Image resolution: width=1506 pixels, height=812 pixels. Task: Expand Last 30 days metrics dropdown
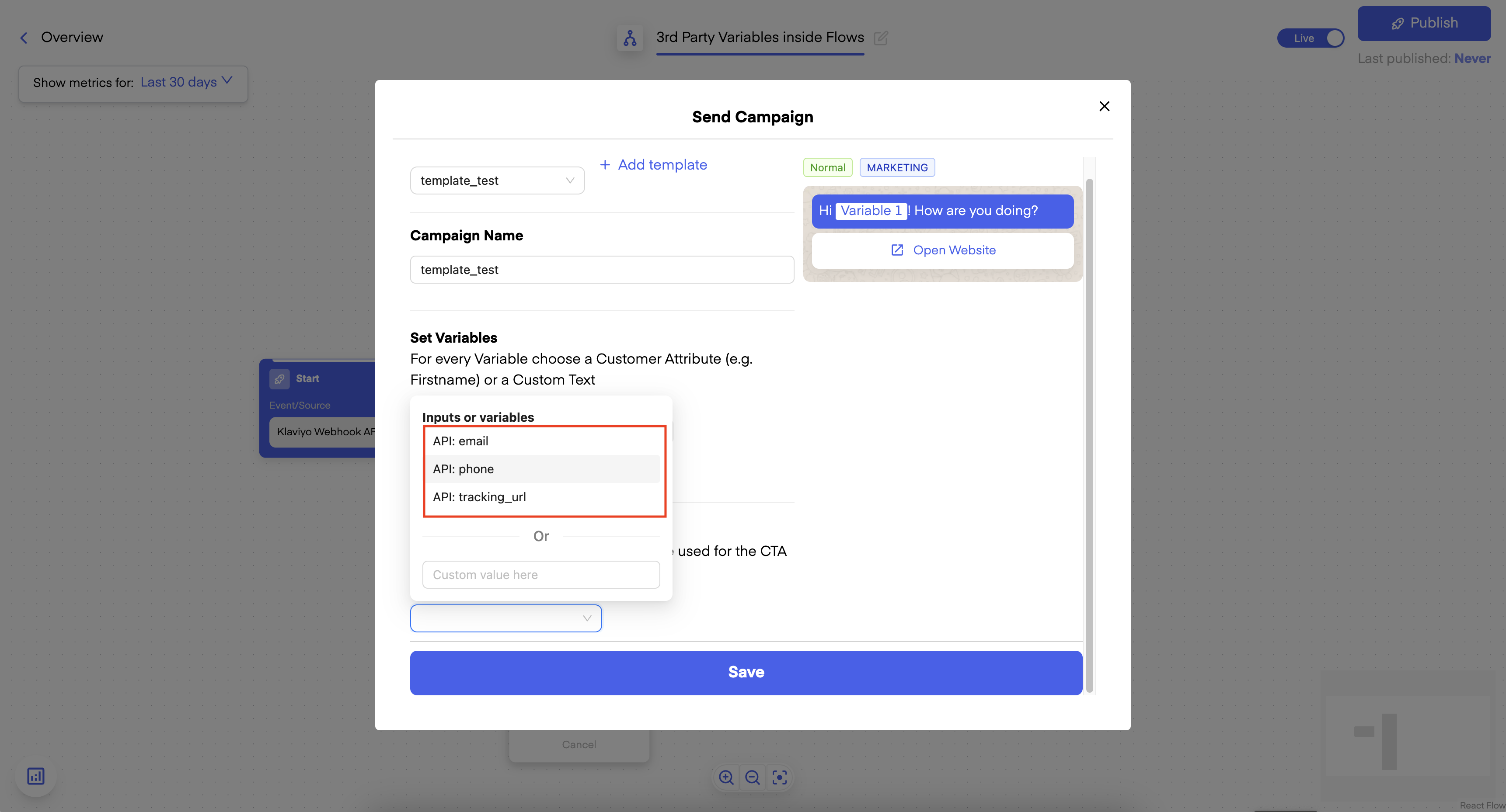186,82
